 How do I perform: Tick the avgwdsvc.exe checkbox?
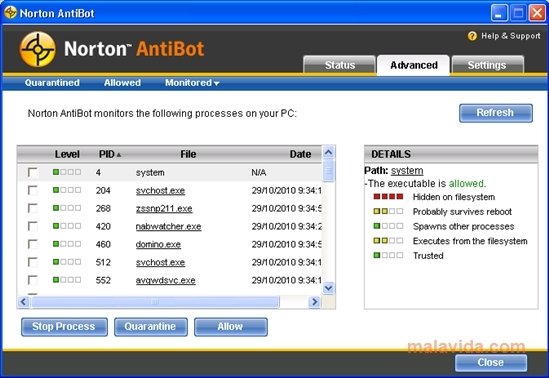(33, 280)
